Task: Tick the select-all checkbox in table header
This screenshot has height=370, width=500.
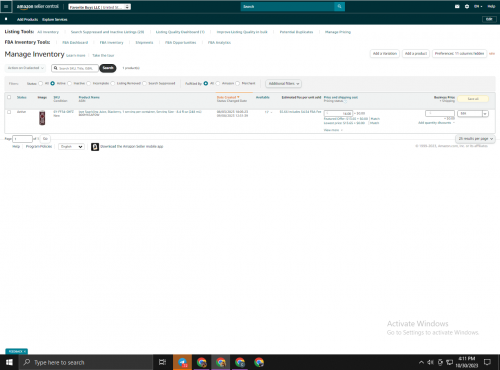Action: 9,97
